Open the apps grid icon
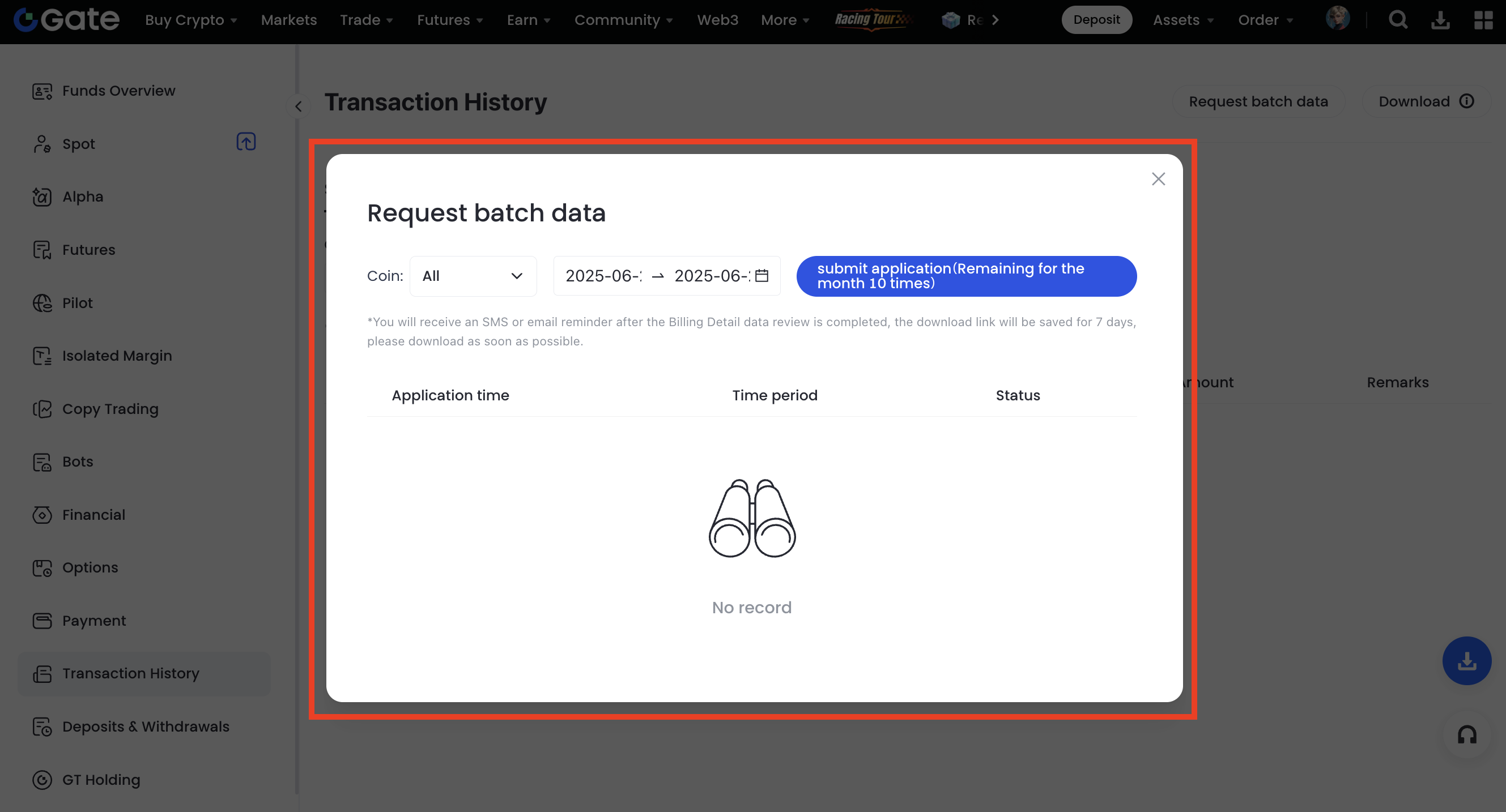1506x812 pixels. pos(1483,20)
